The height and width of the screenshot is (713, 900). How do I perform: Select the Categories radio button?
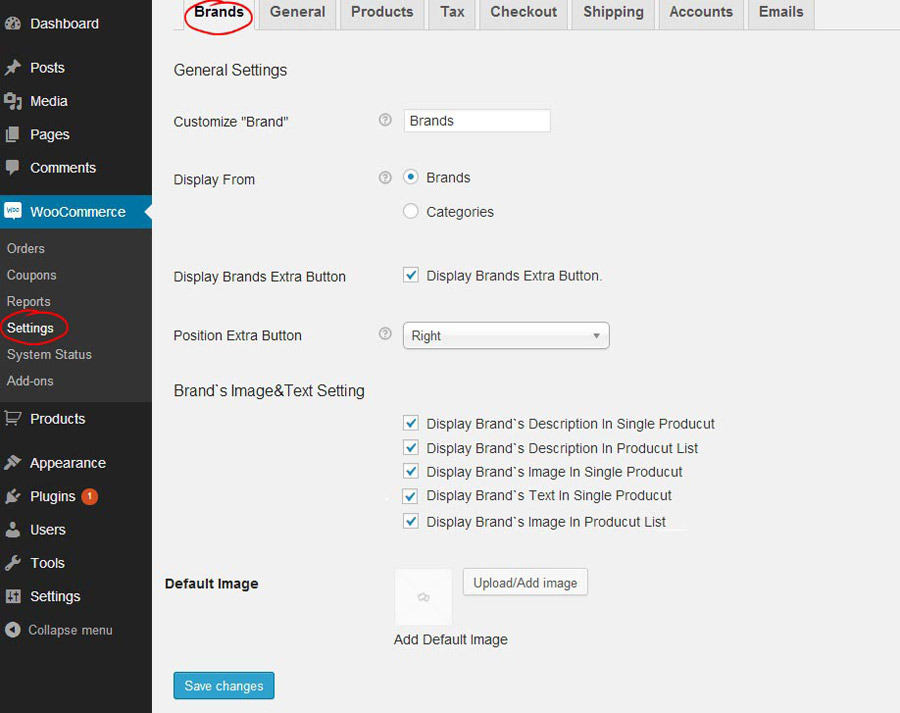tap(410, 211)
